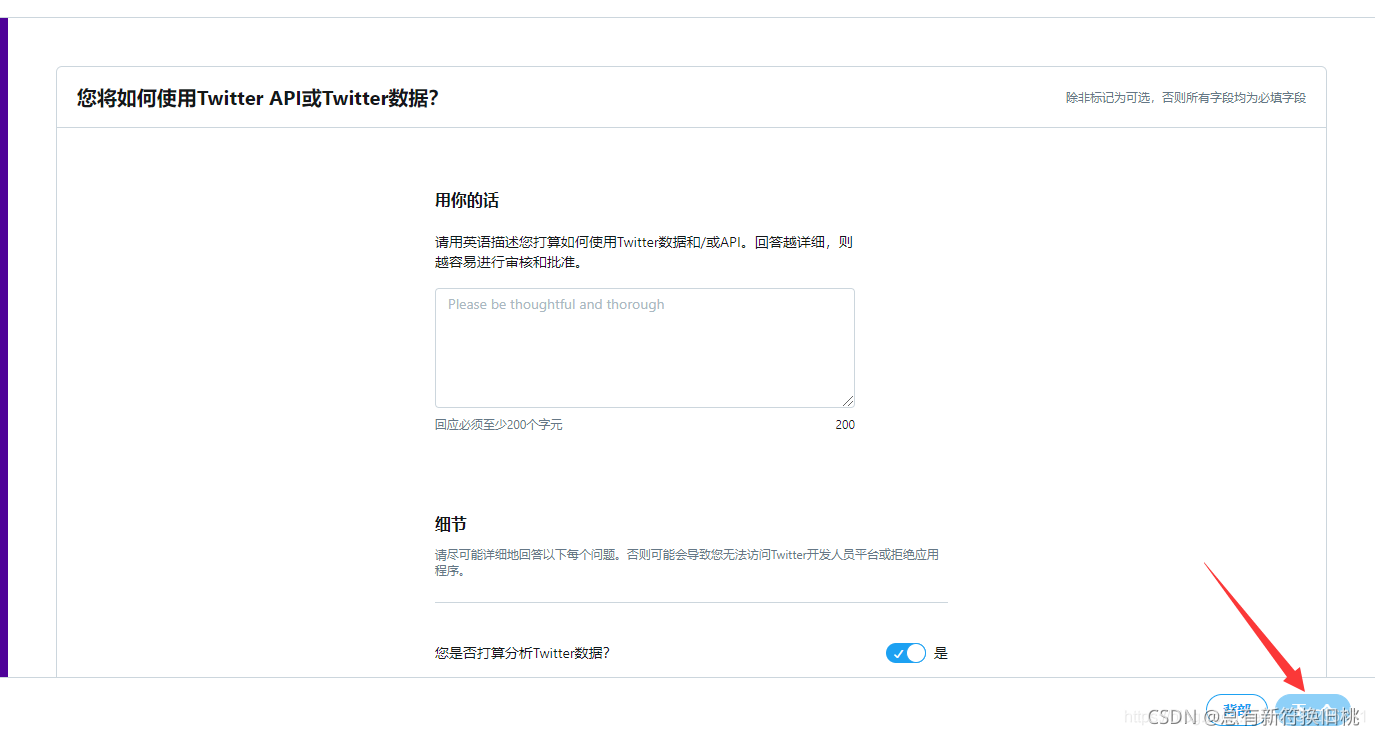Viewport: 1375px width, 735px height.
Task: Select the "用你的话" section heading
Action: (x=467, y=200)
